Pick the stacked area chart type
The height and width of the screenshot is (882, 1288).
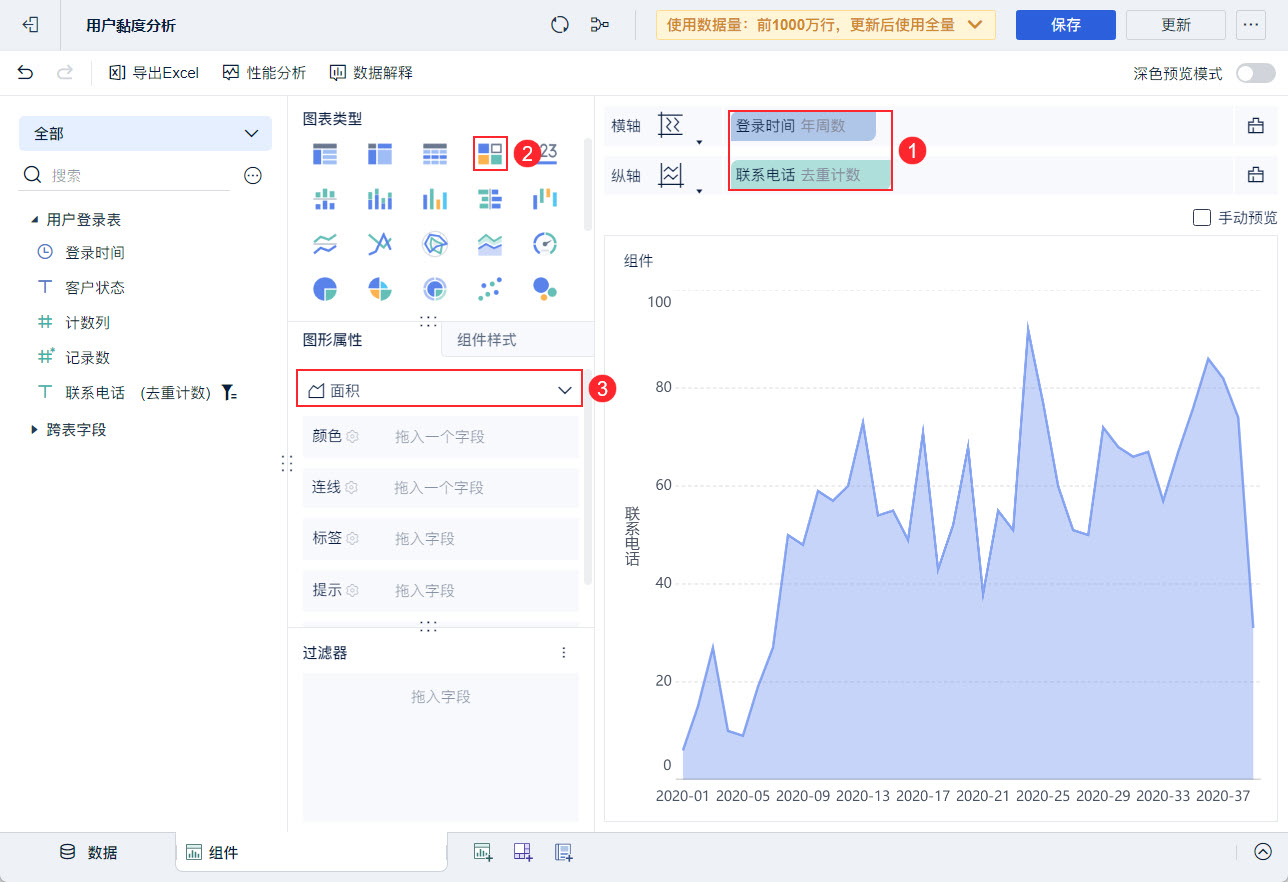(490, 243)
